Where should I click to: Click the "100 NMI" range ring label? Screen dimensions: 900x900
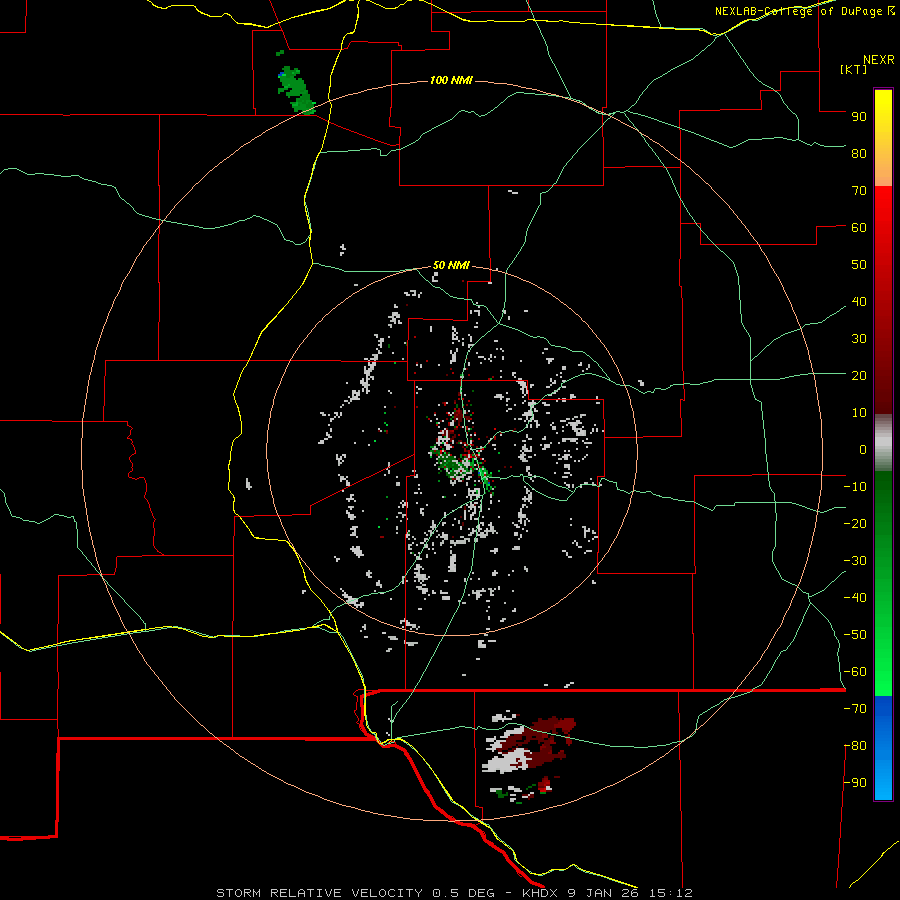[x=451, y=80]
